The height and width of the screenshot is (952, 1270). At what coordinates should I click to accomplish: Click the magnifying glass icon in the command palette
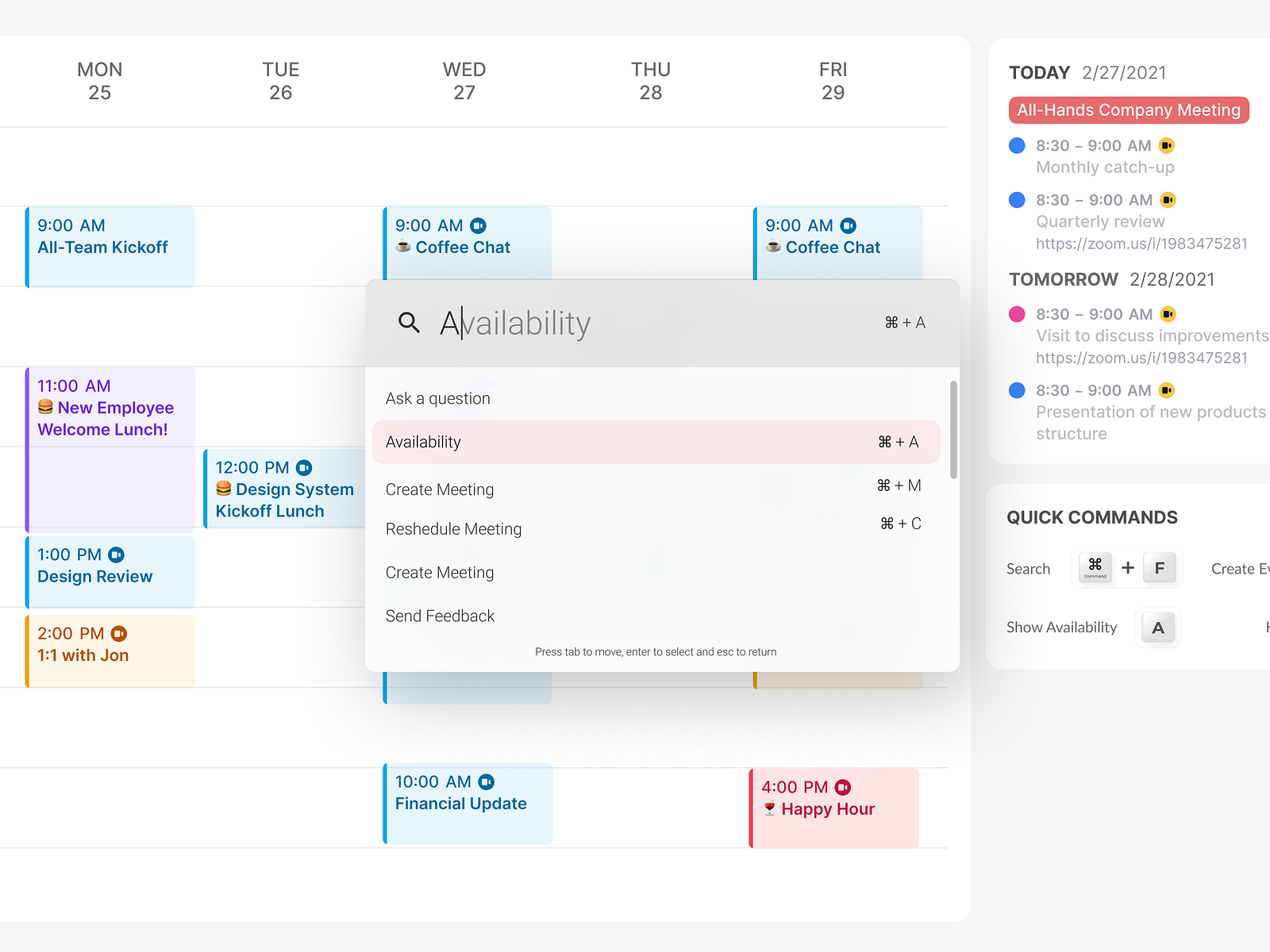point(409,323)
